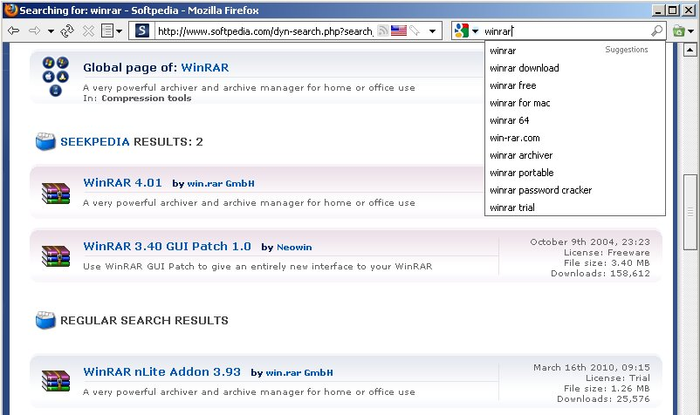Image resolution: width=700 pixels, height=415 pixels.
Task: Click the vertical scrollbar thumb
Action: (x=690, y=212)
